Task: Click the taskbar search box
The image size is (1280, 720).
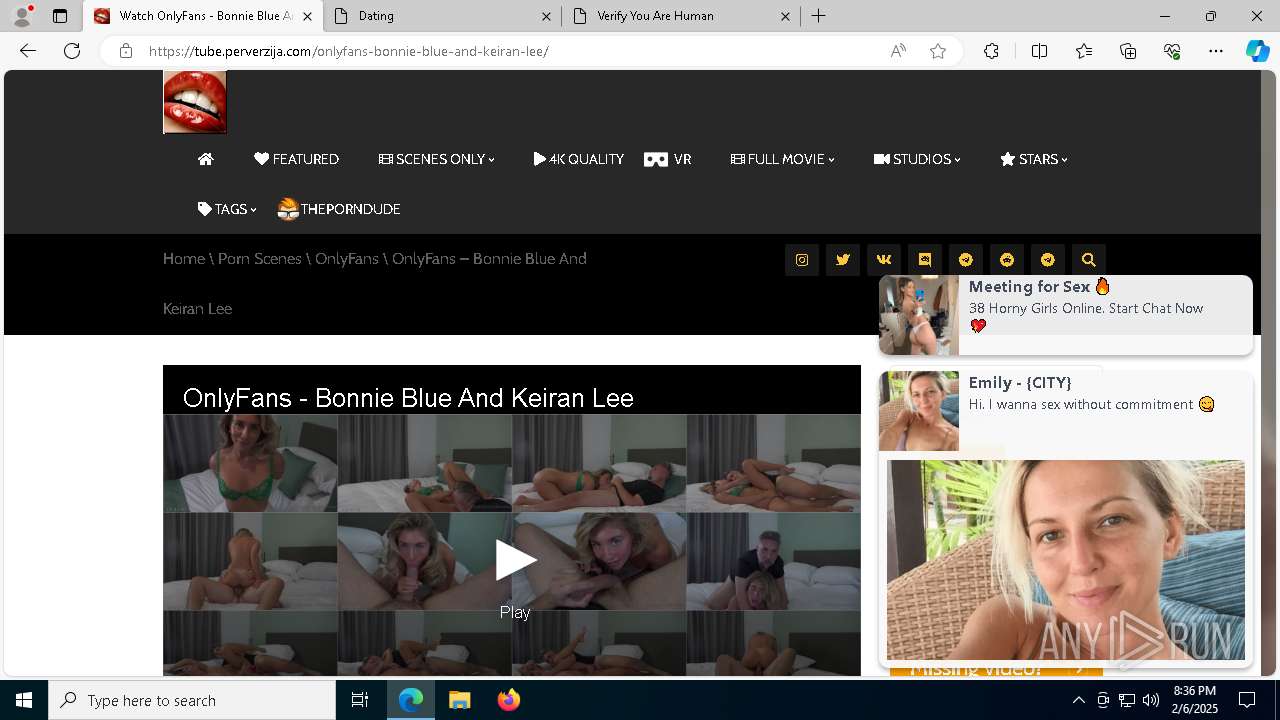Action: click(192, 700)
